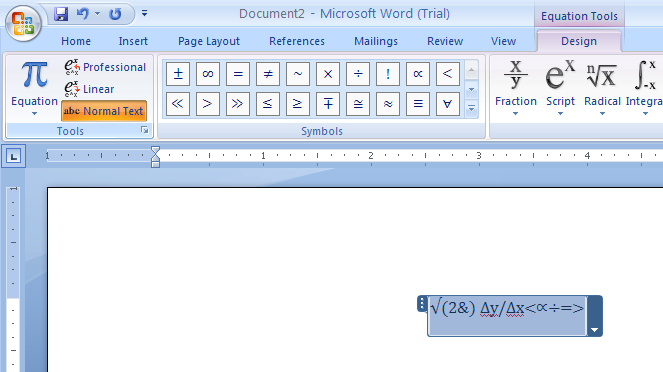The height and width of the screenshot is (372, 663).
Task: Insert the plus-minus symbol
Action: [x=178, y=74]
